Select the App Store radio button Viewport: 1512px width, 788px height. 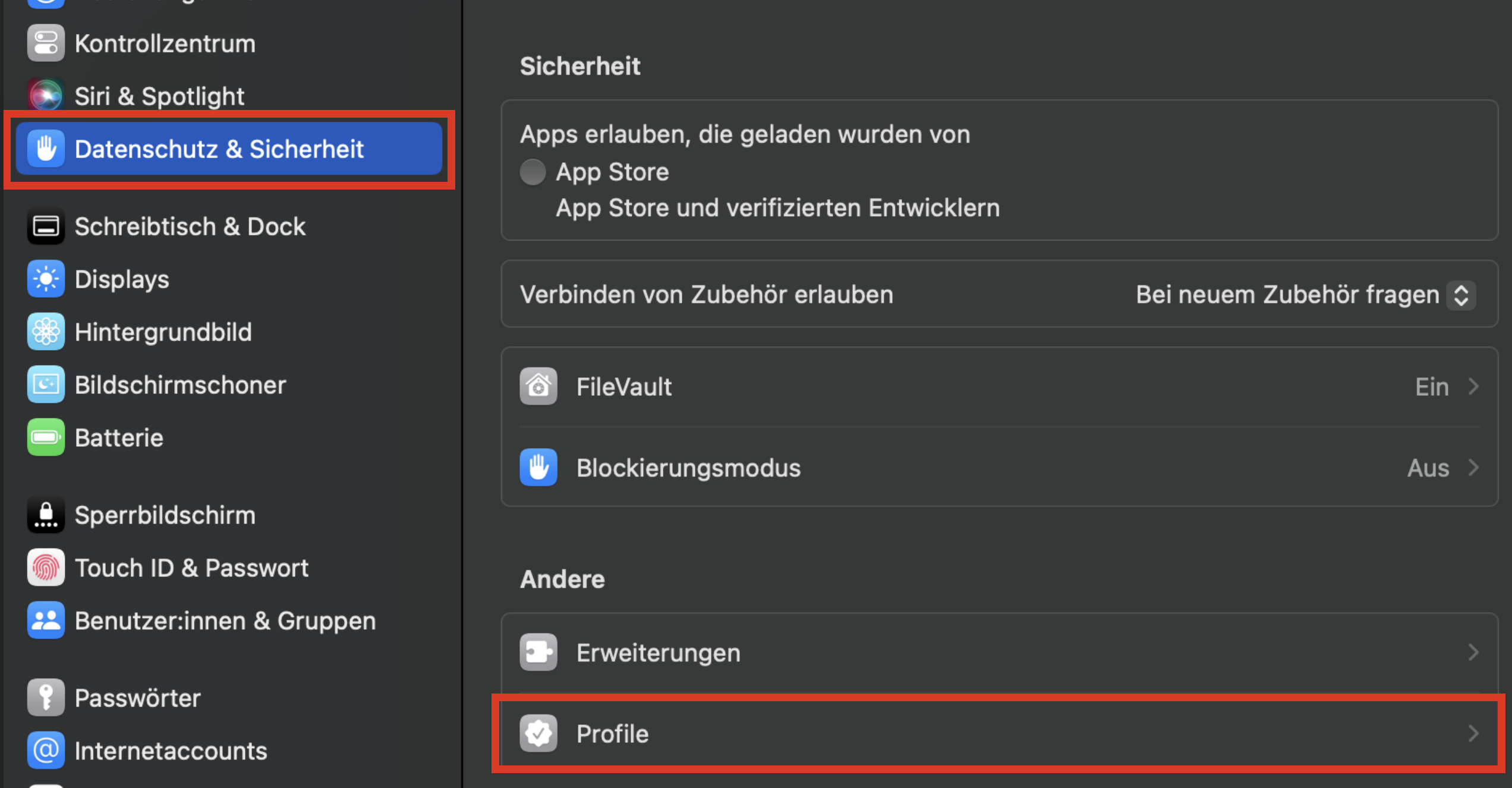point(533,172)
